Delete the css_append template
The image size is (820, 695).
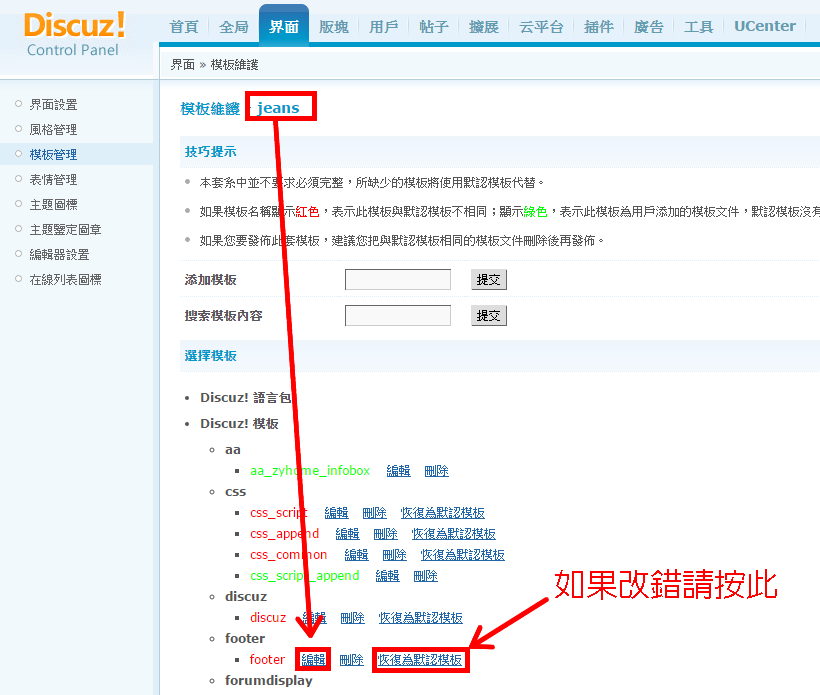(x=385, y=533)
